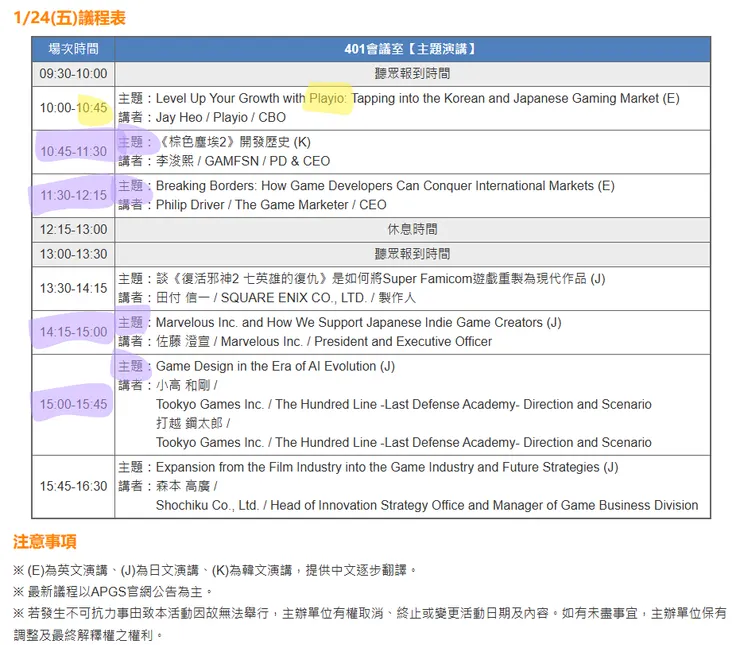Click the speaker name 森本 高廣

pos(183,486)
